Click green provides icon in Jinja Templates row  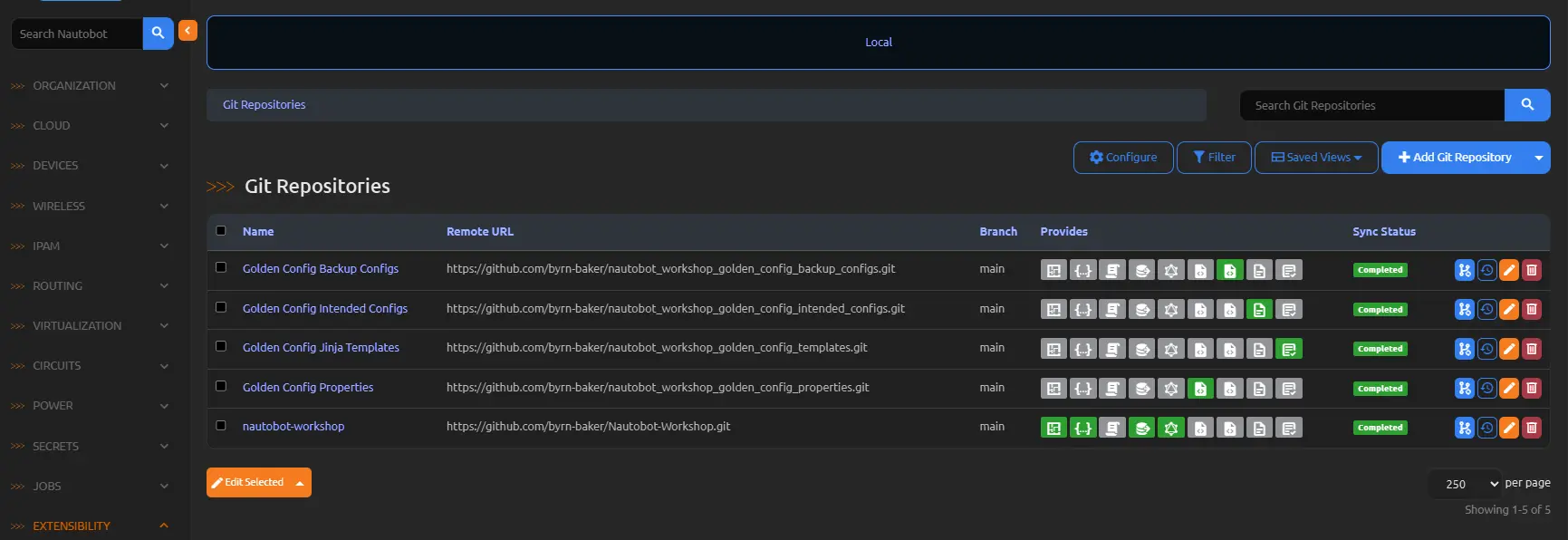coord(1289,349)
